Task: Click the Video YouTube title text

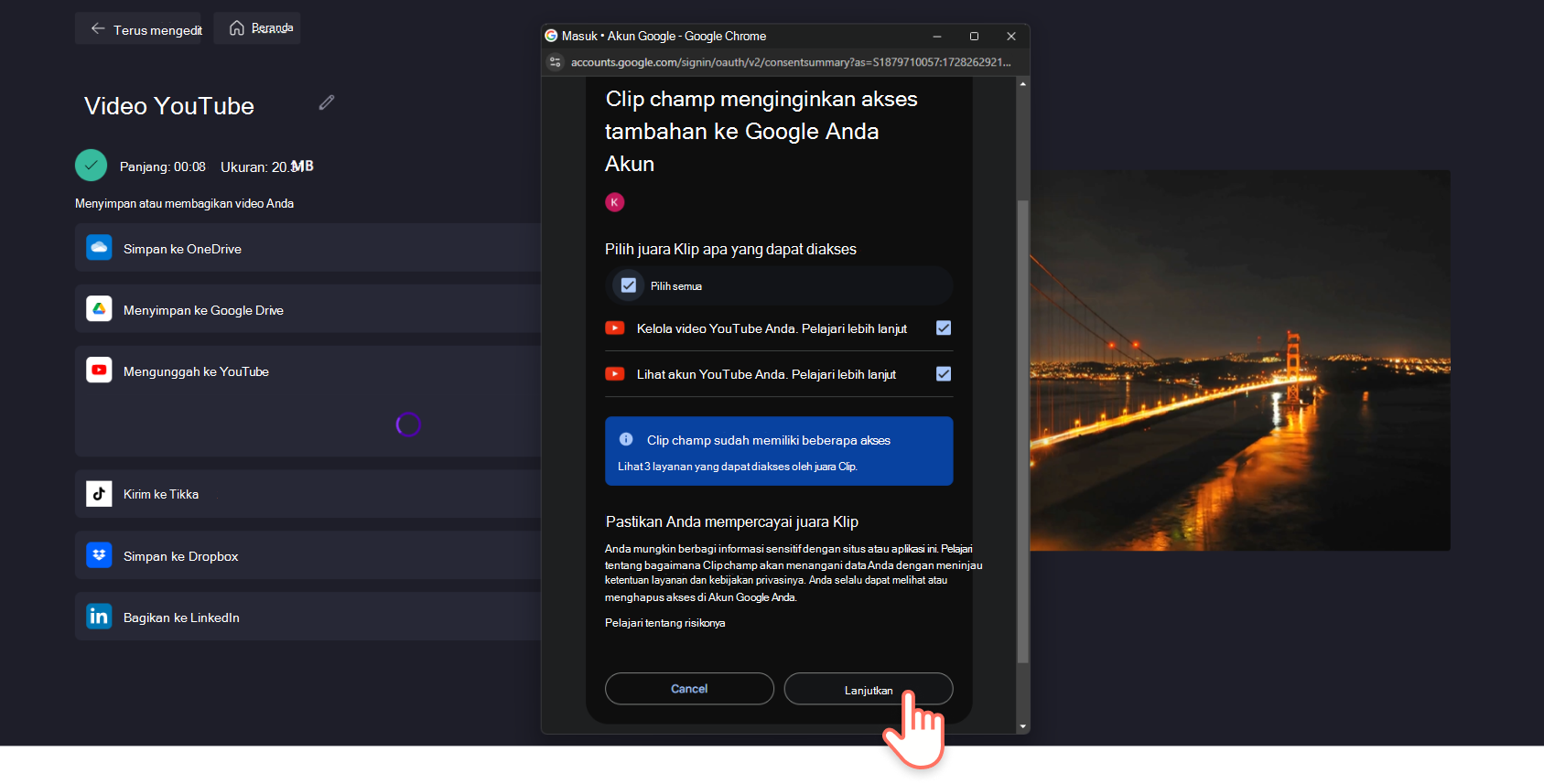Action: coord(169,106)
